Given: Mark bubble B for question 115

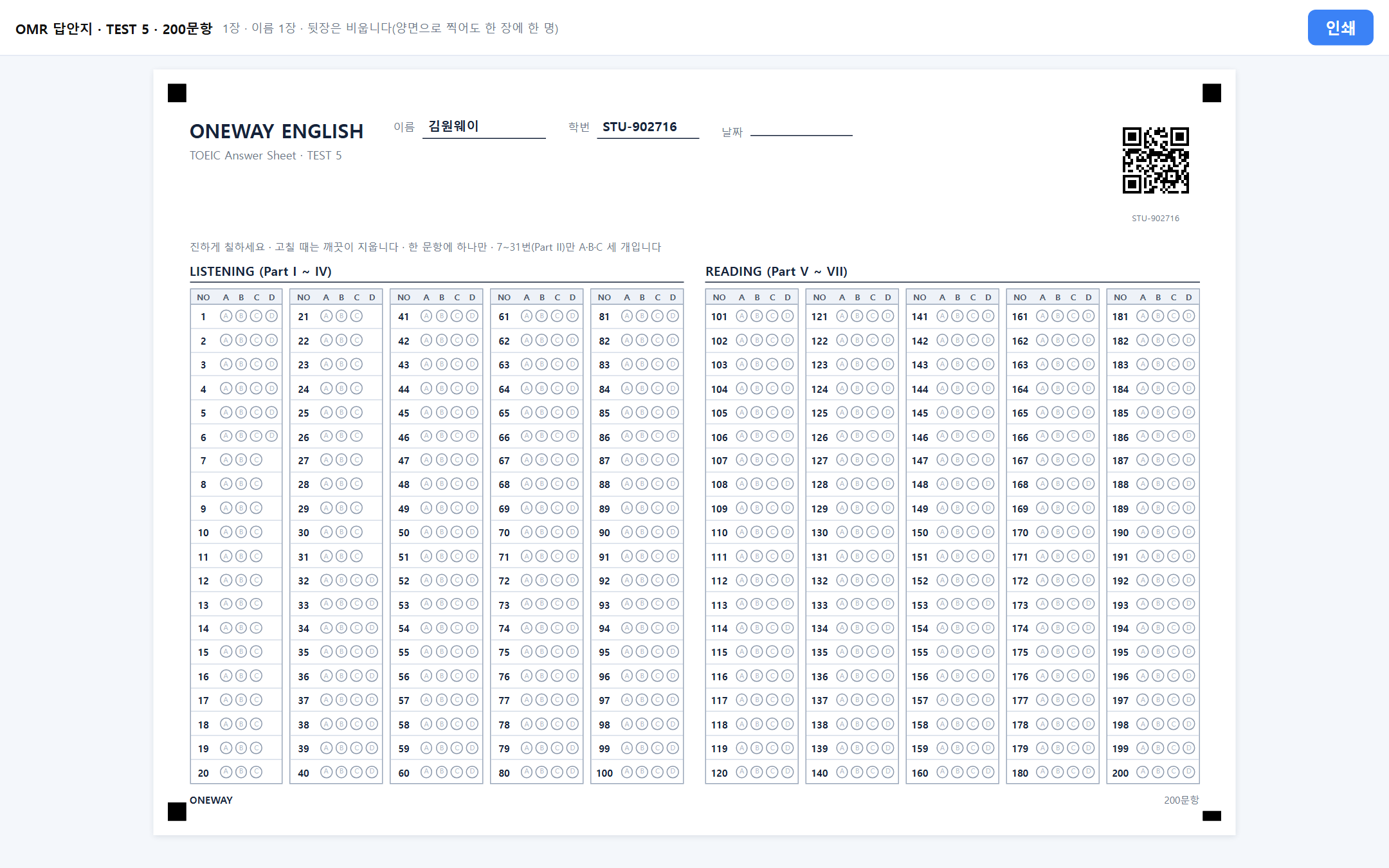Looking at the screenshot, I should [x=757, y=652].
